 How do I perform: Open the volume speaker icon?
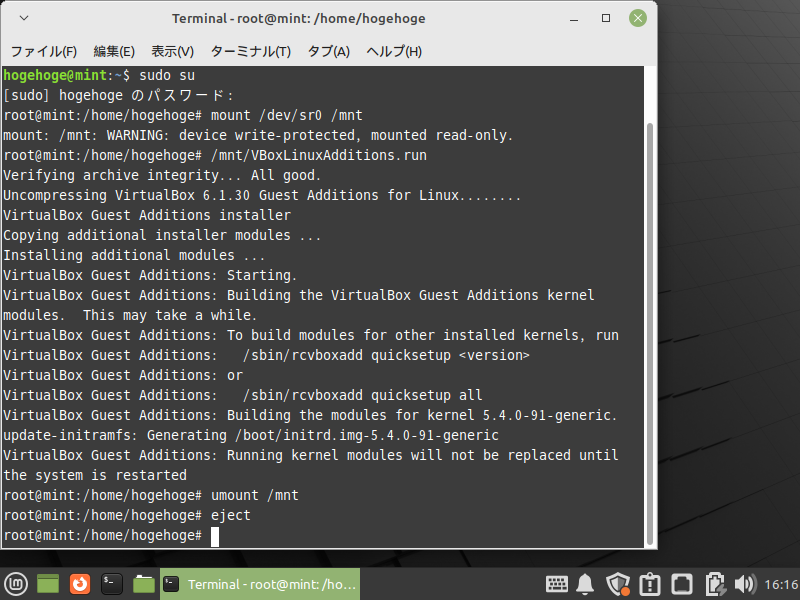(745, 584)
